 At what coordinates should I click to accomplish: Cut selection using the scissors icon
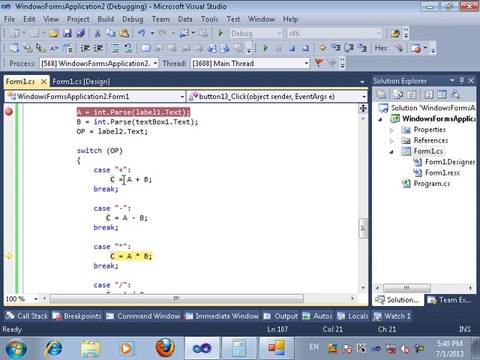(x=97, y=33)
